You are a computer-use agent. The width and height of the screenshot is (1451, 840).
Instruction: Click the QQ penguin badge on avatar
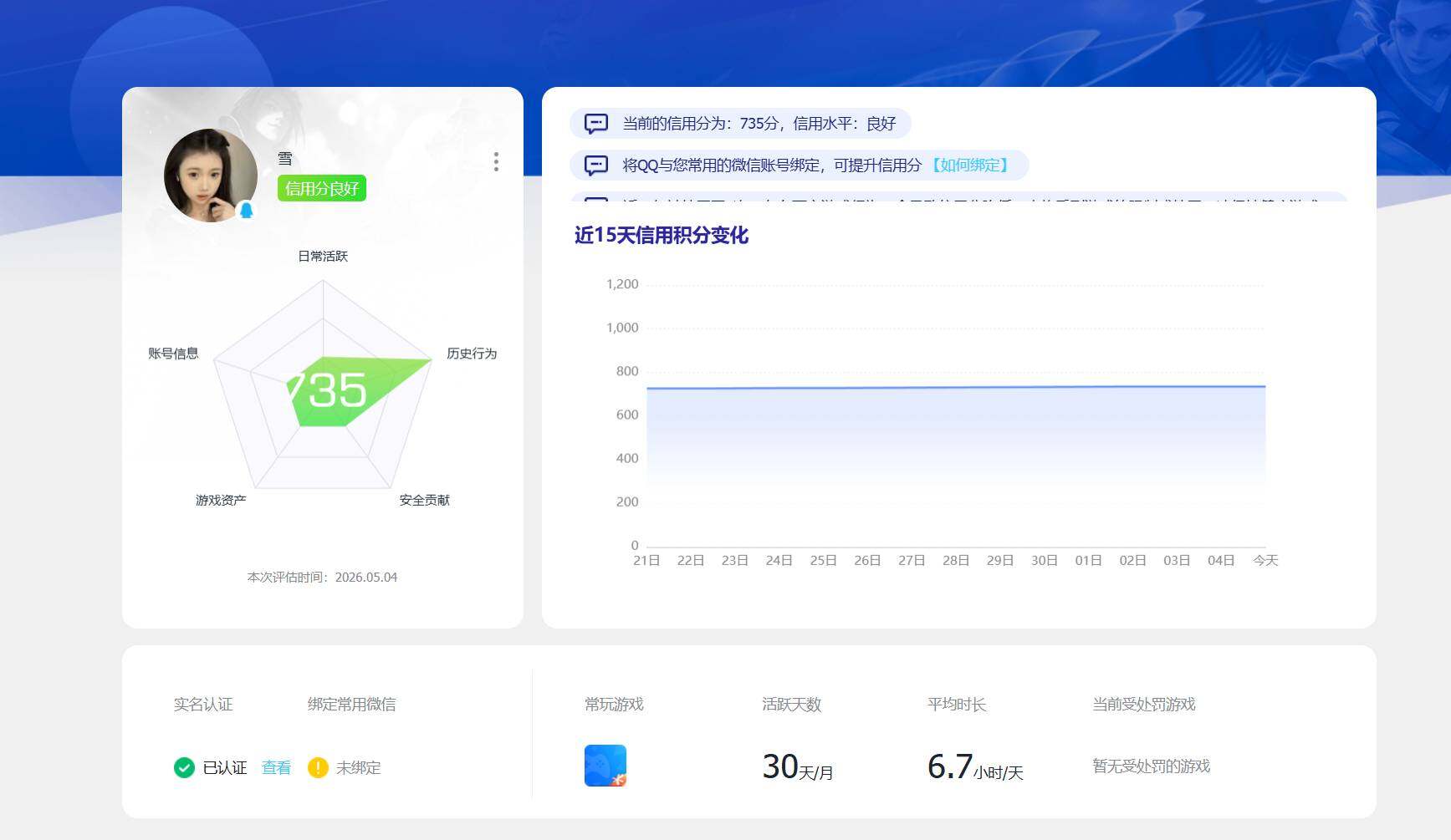[246, 210]
